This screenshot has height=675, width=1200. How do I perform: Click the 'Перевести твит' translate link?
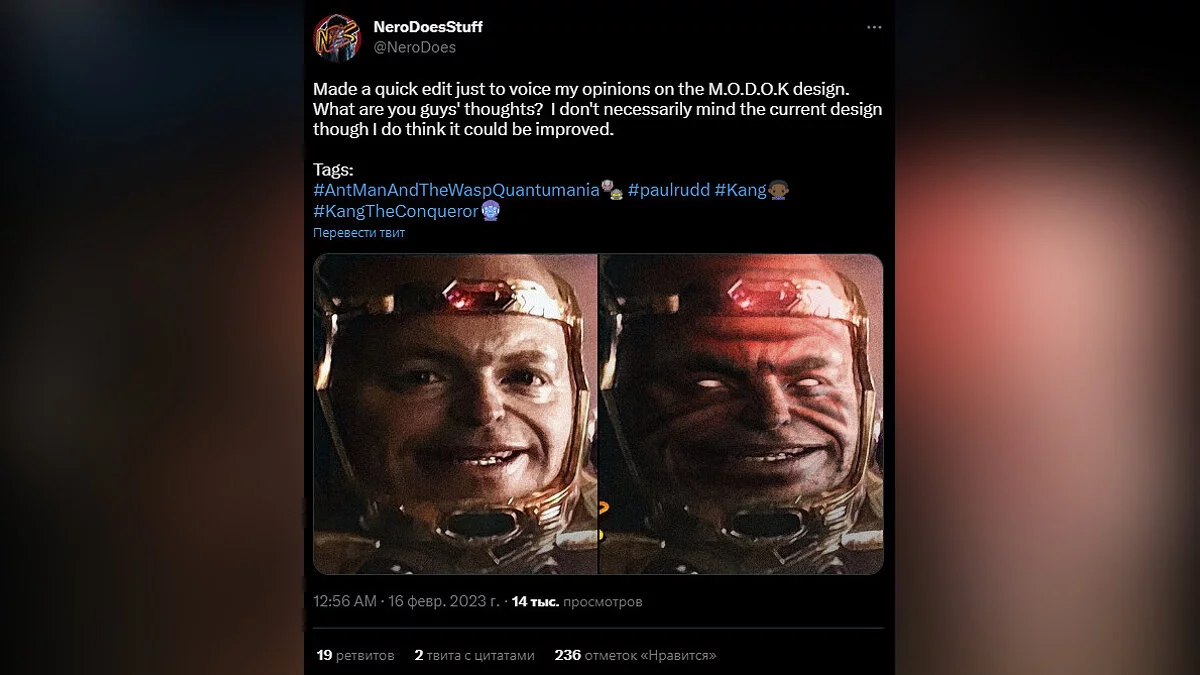[x=359, y=233]
